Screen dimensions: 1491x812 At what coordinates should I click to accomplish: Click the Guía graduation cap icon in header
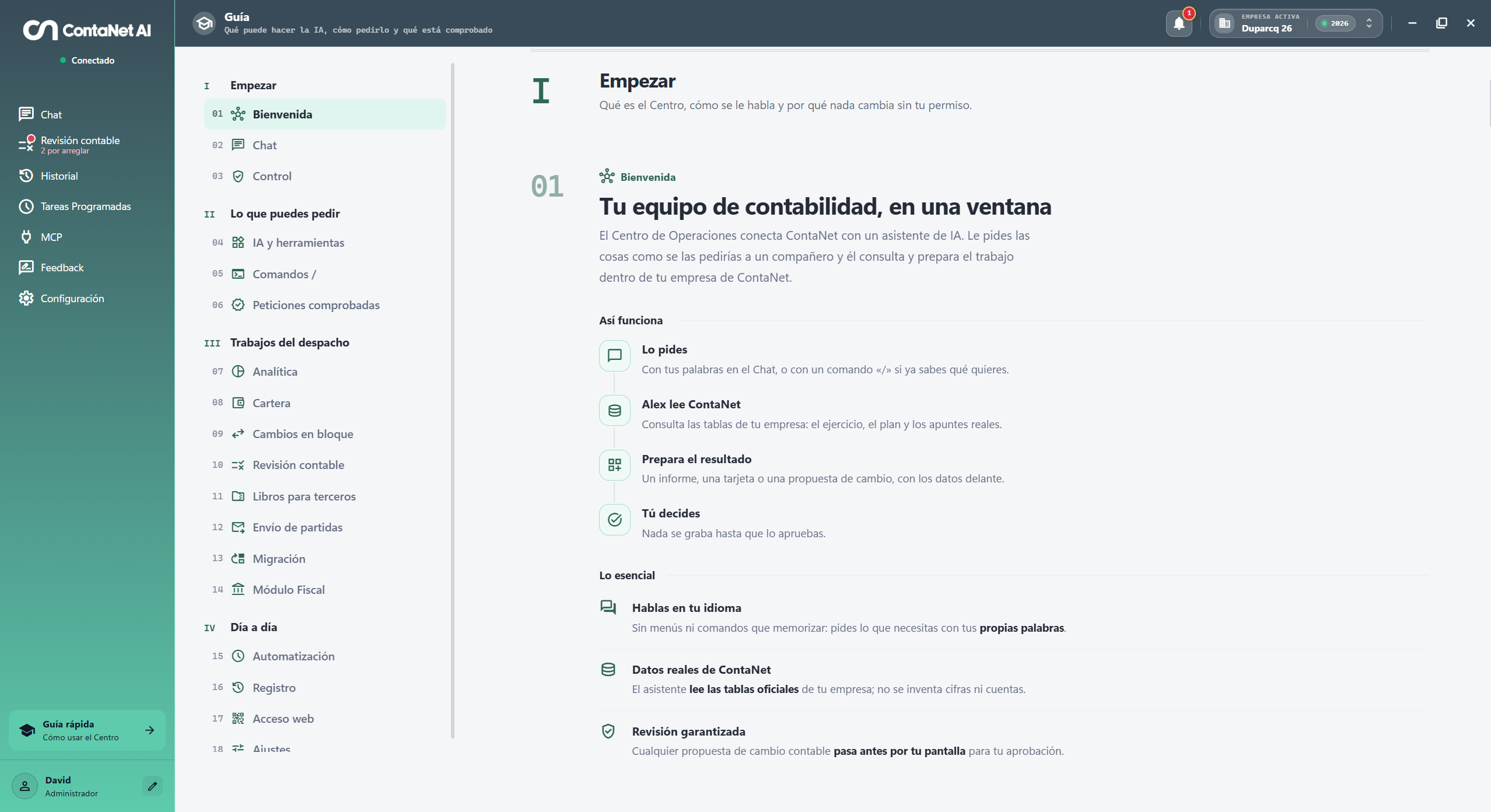coord(204,23)
